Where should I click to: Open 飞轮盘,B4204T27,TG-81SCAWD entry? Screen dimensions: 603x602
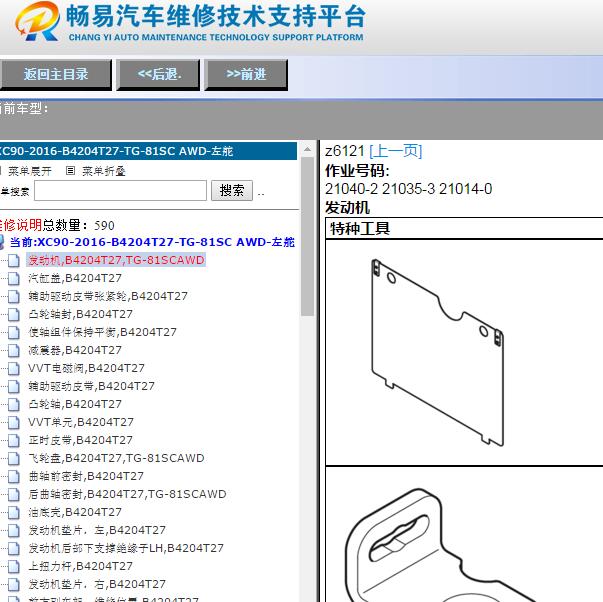click(x=116, y=458)
